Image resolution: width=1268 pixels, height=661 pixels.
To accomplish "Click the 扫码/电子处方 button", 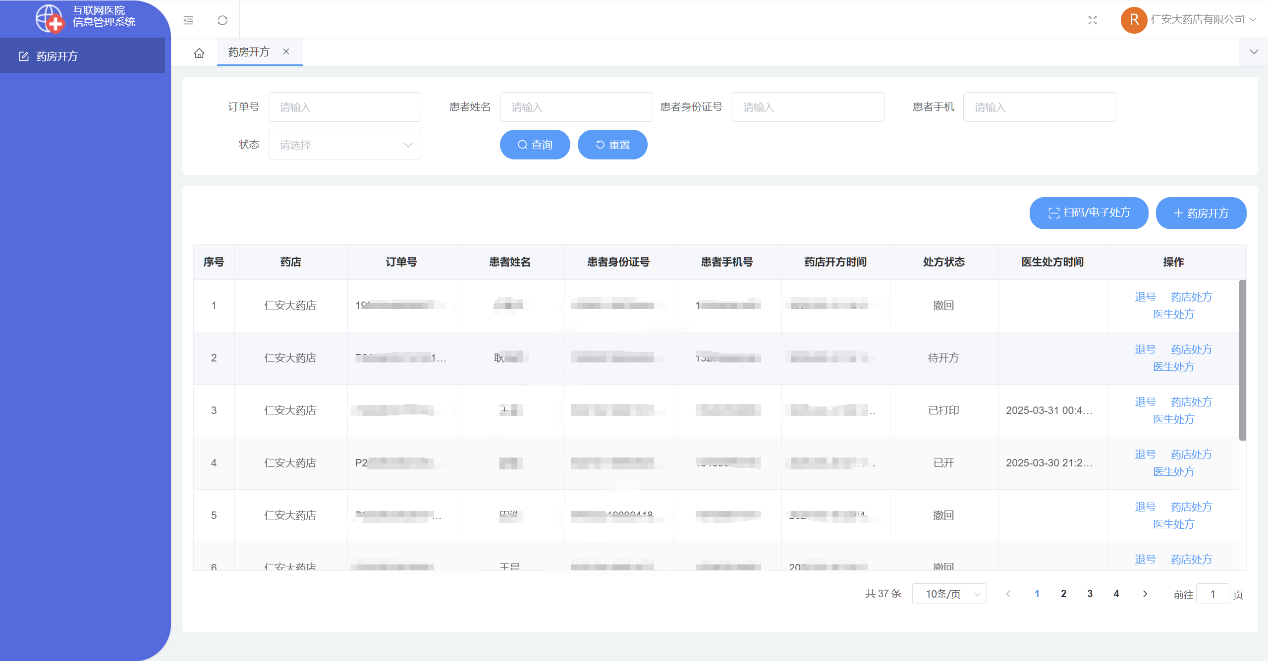I will (x=1089, y=213).
